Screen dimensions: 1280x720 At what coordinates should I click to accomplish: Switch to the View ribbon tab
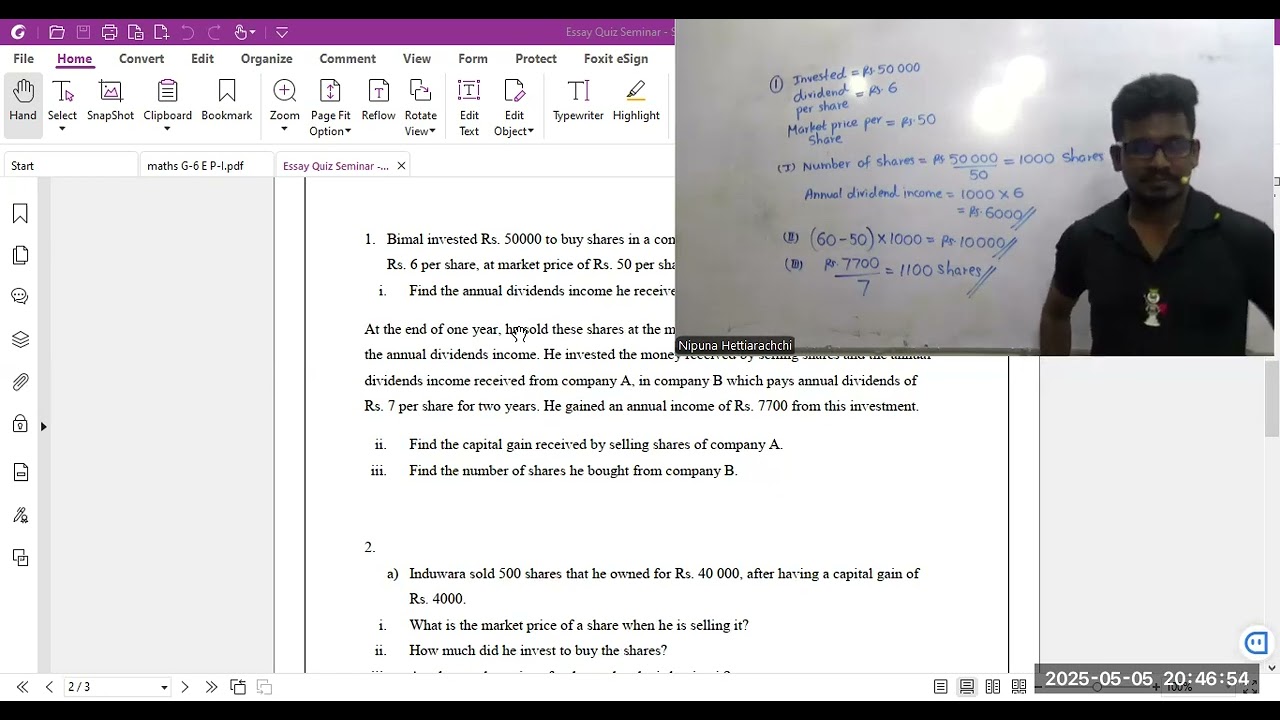pyautogui.click(x=417, y=59)
